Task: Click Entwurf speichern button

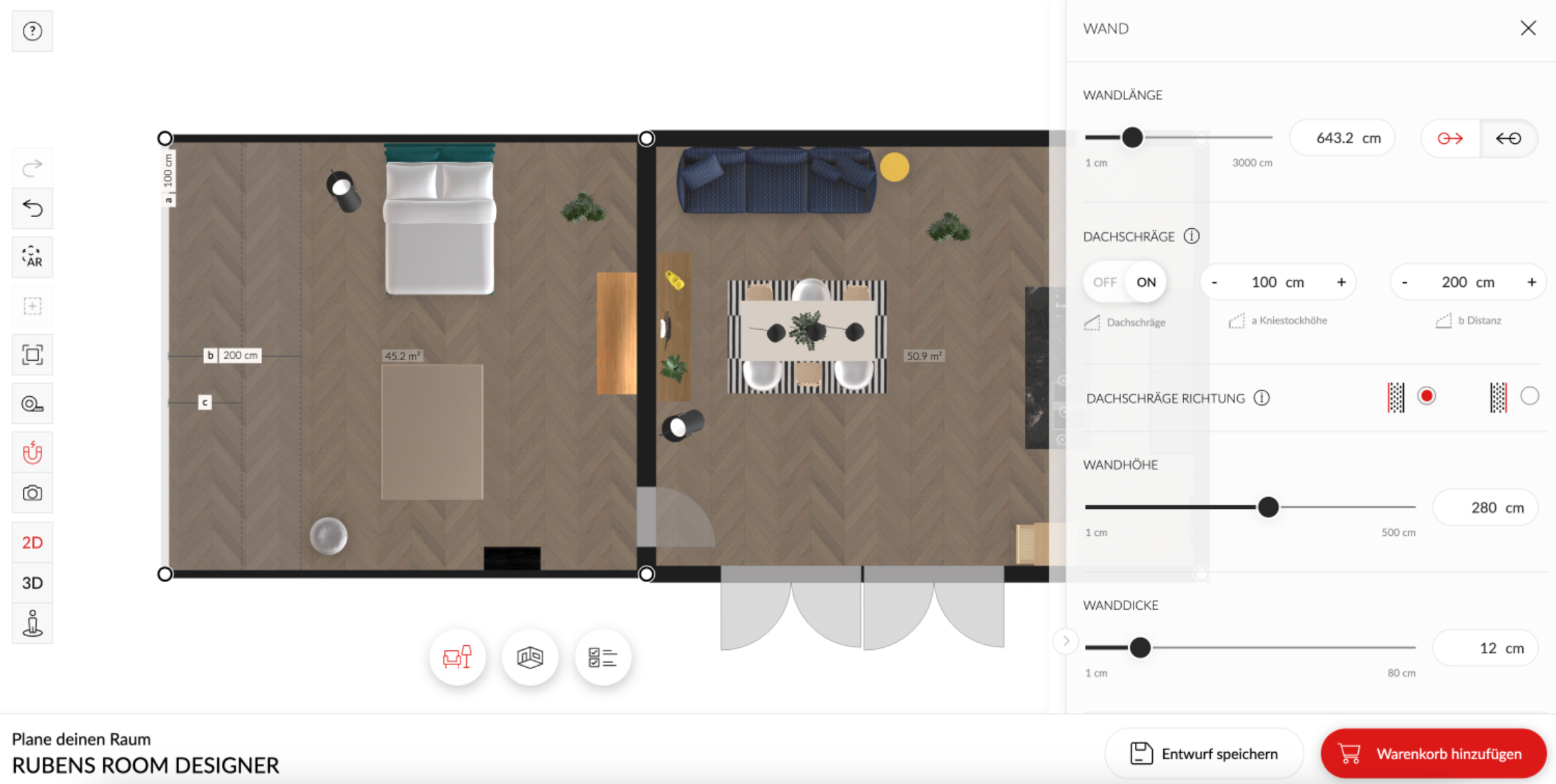Action: [x=1204, y=754]
